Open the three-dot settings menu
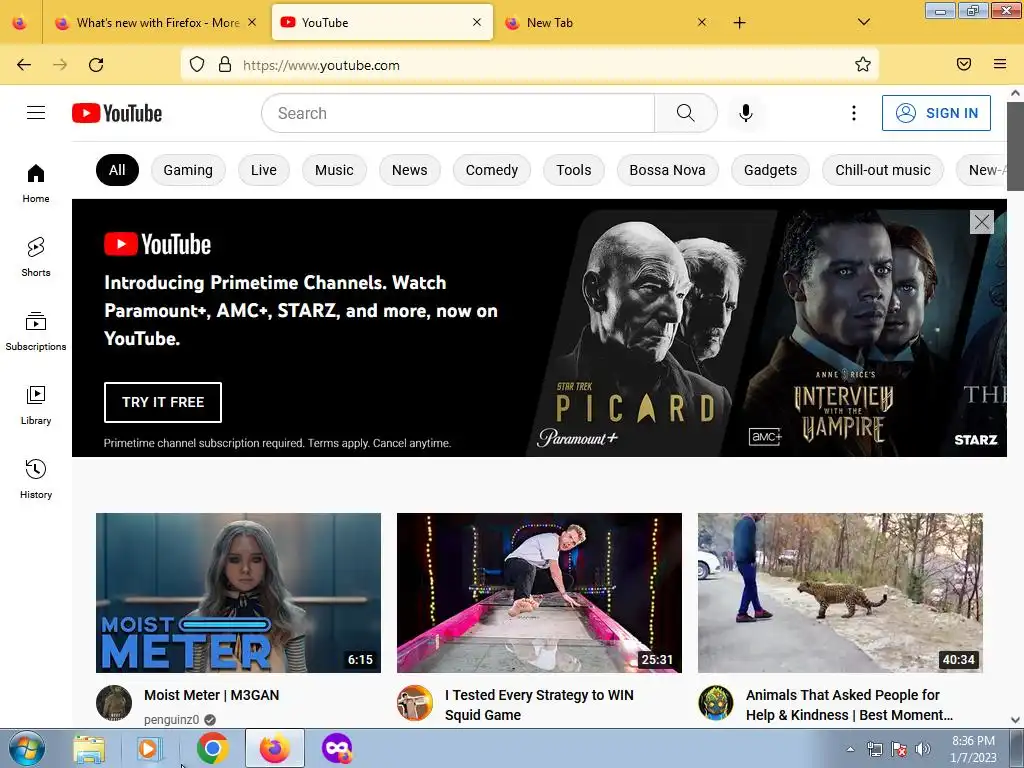Viewport: 1024px width, 768px height. coord(854,113)
